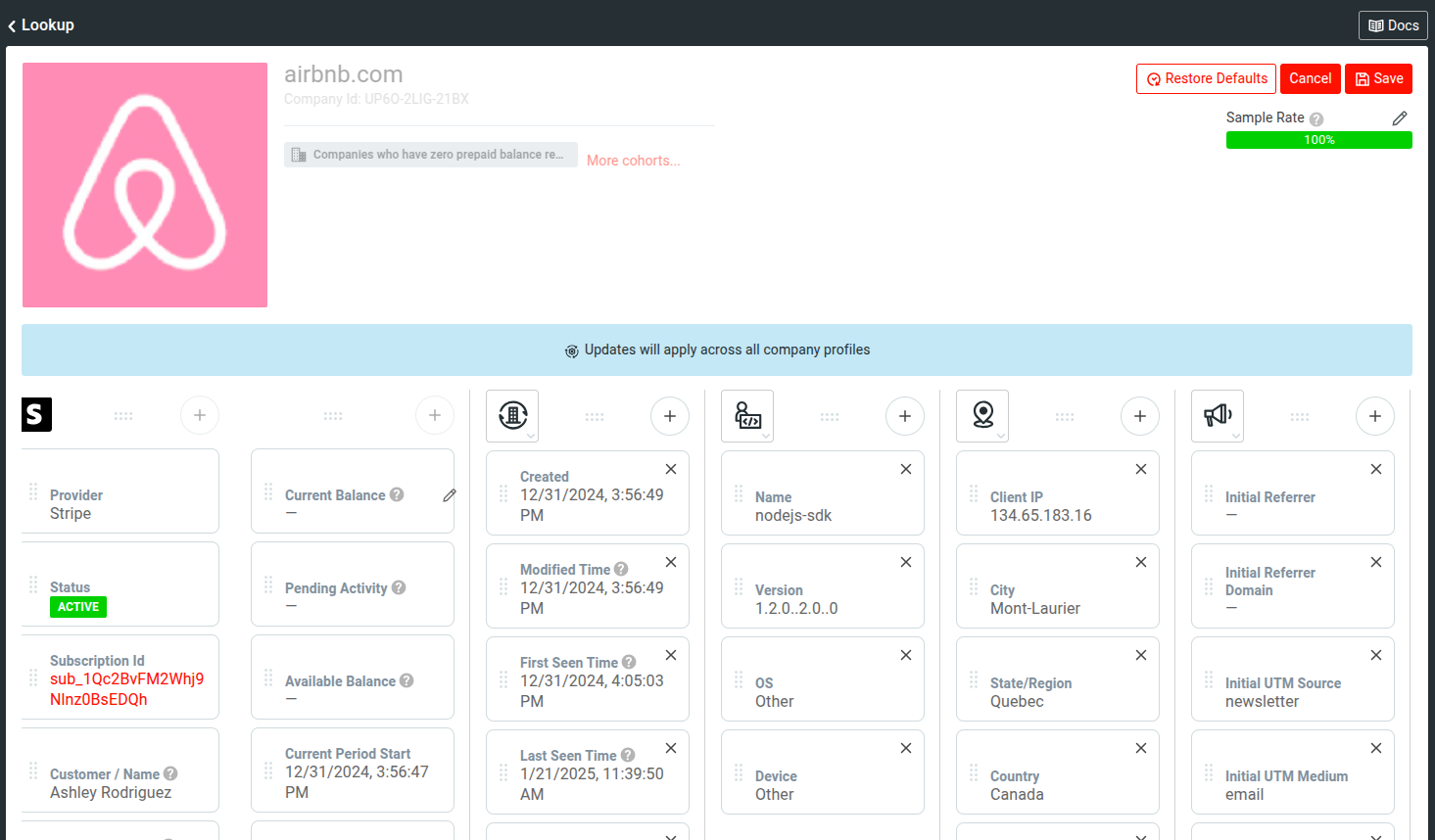Remove the Created field with its X

pos(670,469)
